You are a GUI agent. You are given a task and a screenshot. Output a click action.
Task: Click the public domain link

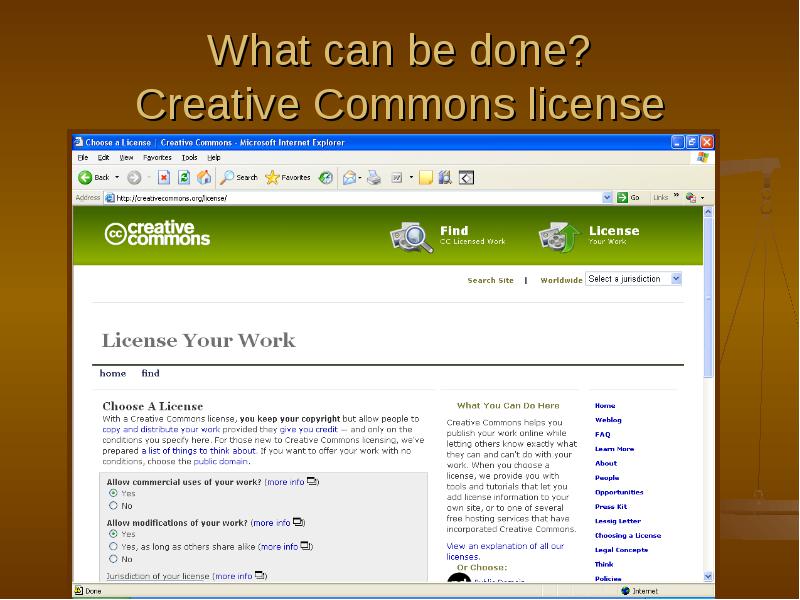220,461
